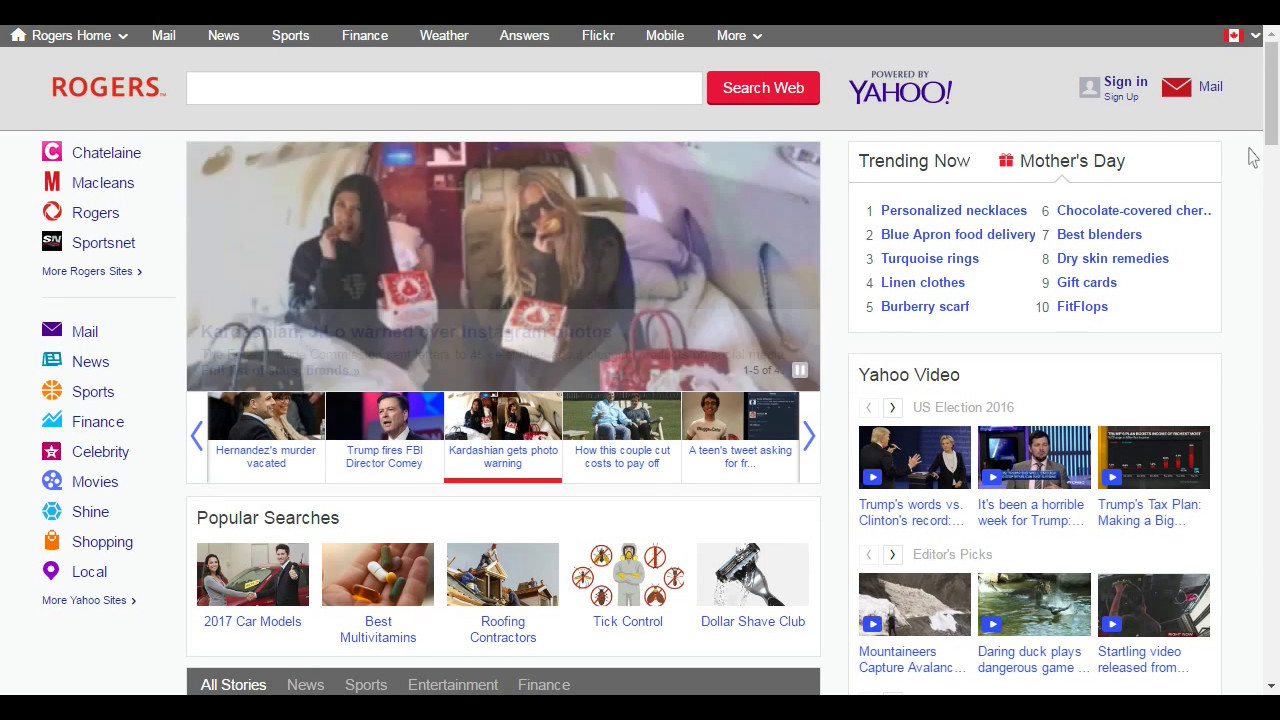The height and width of the screenshot is (720, 1280).
Task: Click the Rogers logo
Action: pyautogui.click(x=108, y=87)
